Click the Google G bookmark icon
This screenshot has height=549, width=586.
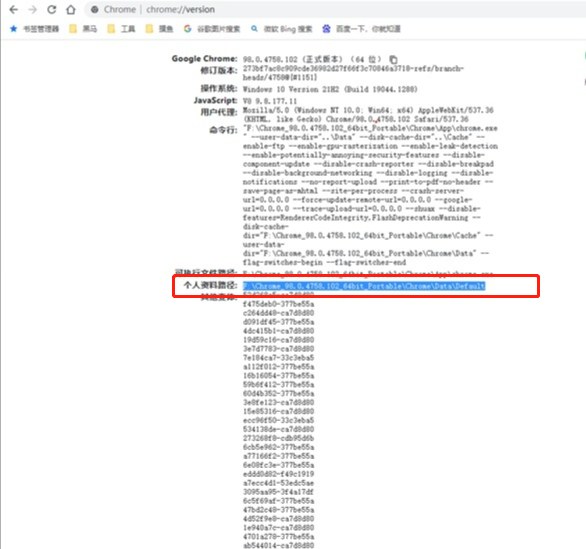pyautogui.click(x=187, y=29)
